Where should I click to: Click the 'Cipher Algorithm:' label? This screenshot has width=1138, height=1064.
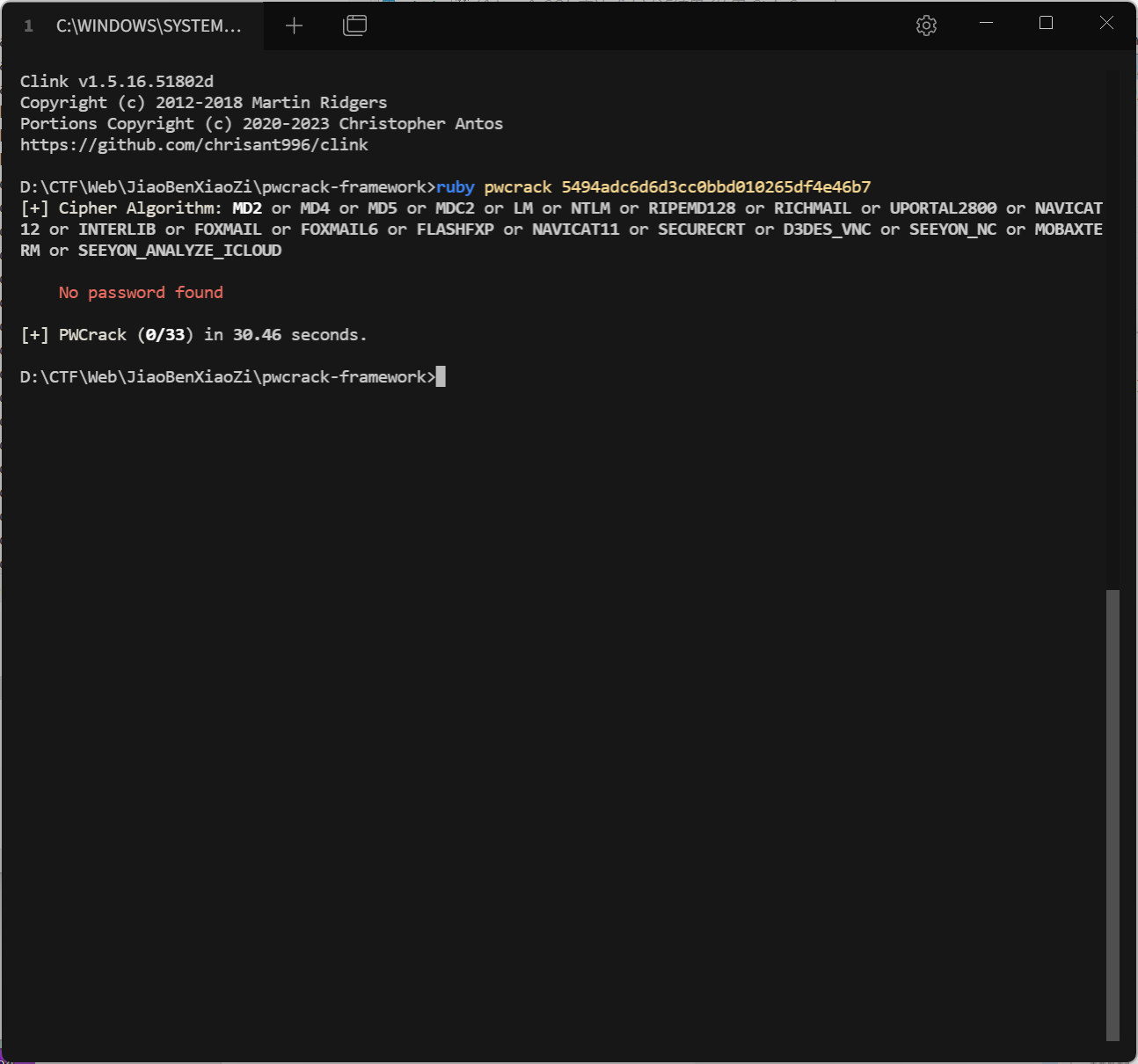[x=140, y=208]
